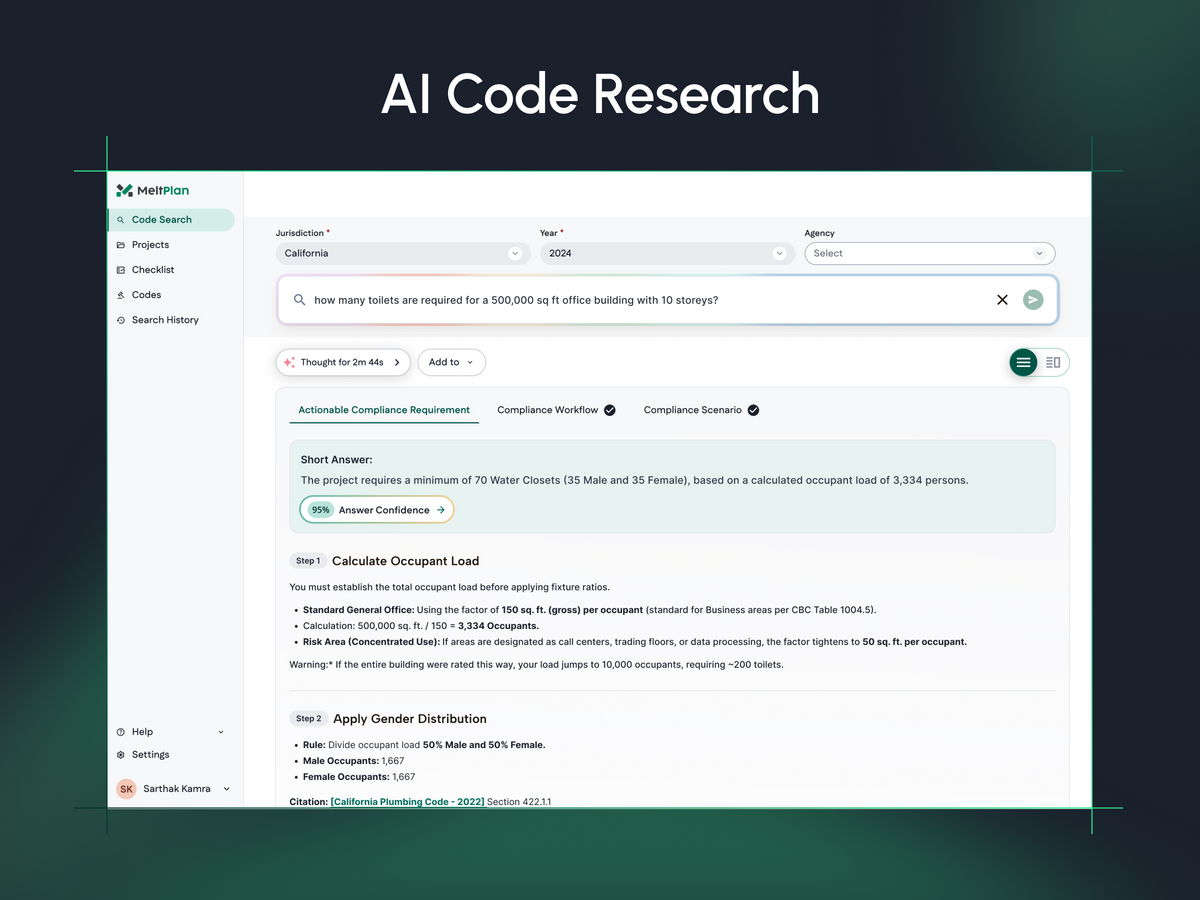Viewport: 1200px width, 900px height.
Task: Click the checkmark on Compliance Scenario
Action: click(x=753, y=409)
